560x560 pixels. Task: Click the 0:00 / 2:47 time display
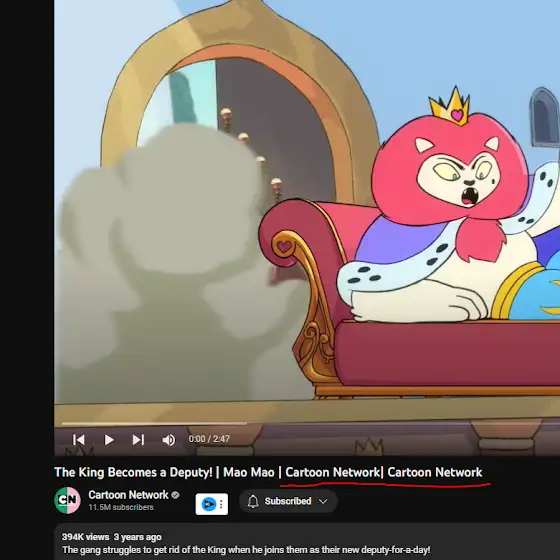pos(209,439)
